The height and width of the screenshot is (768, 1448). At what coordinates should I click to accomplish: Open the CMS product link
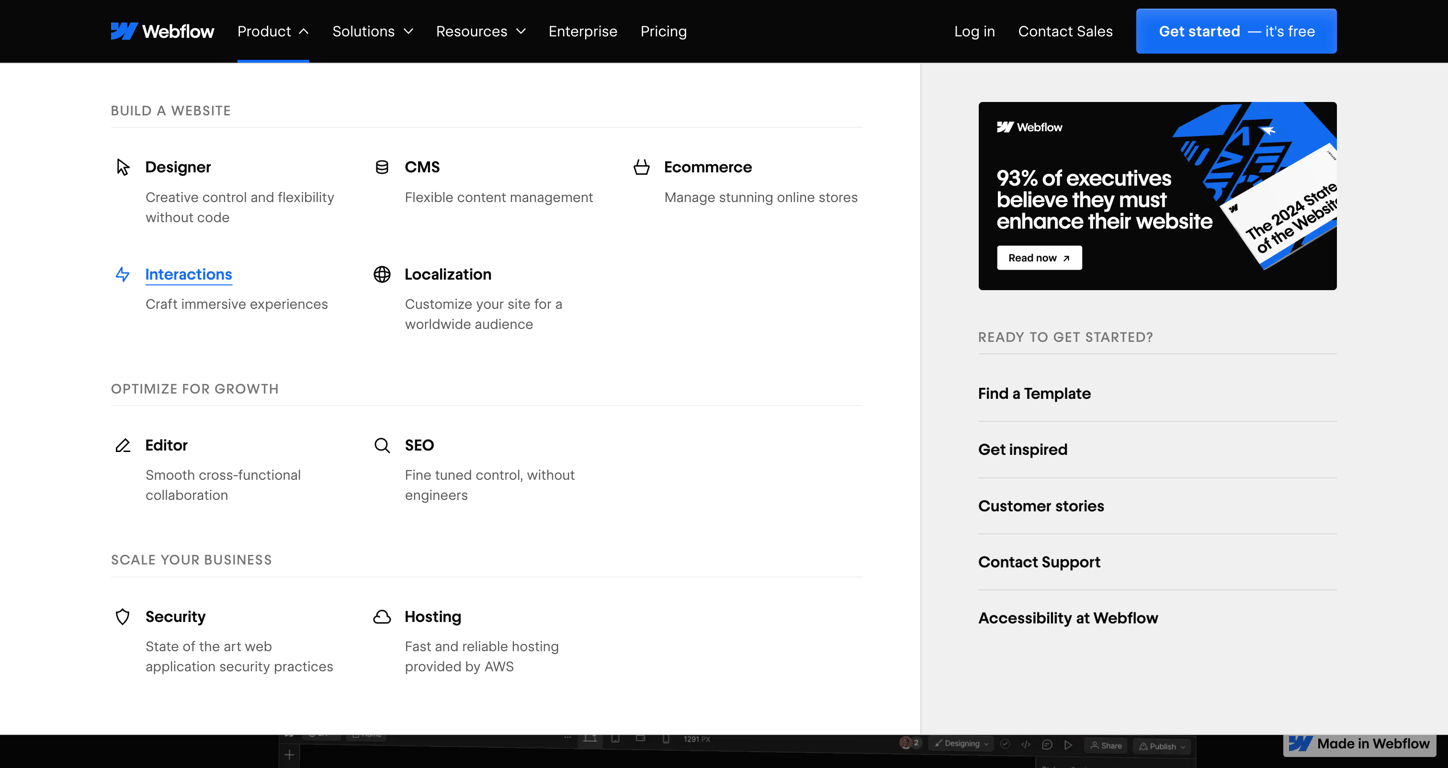pyautogui.click(x=422, y=167)
